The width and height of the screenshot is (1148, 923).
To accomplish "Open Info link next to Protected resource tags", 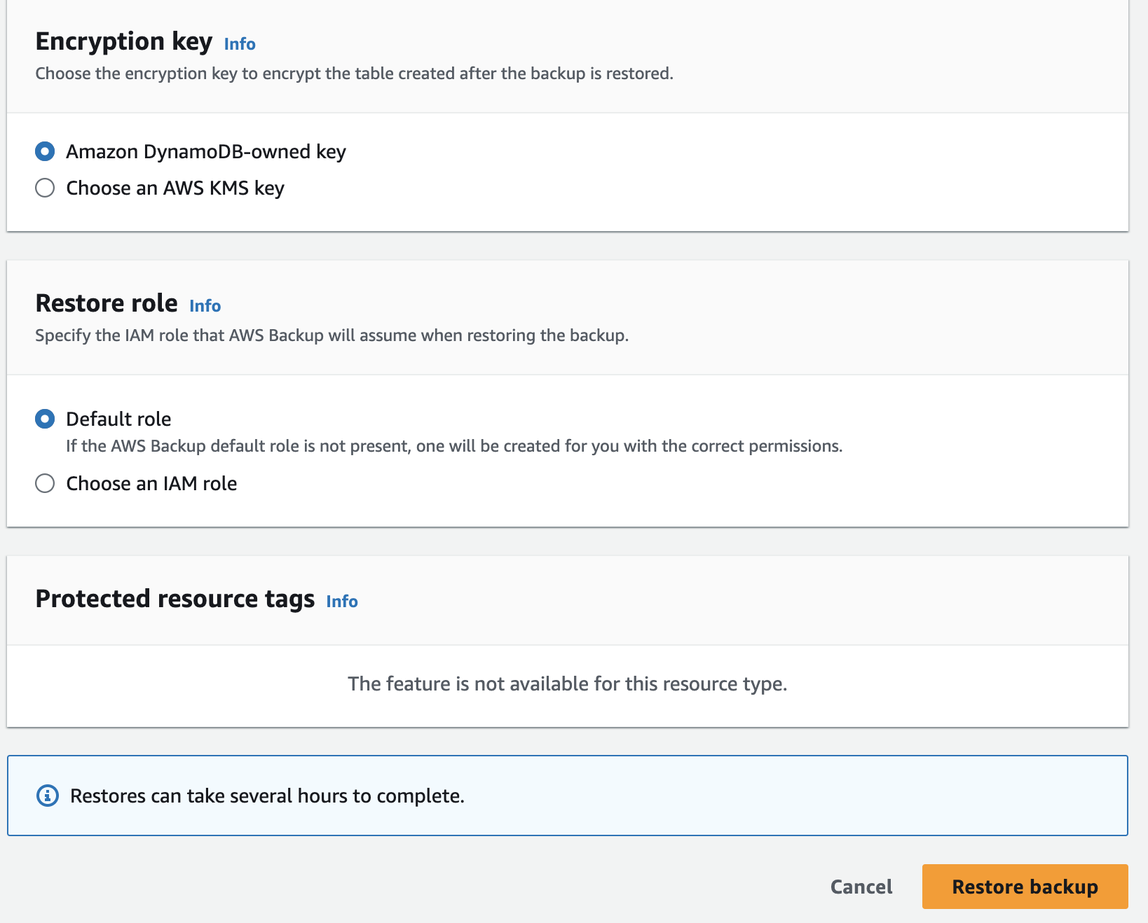I will click(342, 602).
